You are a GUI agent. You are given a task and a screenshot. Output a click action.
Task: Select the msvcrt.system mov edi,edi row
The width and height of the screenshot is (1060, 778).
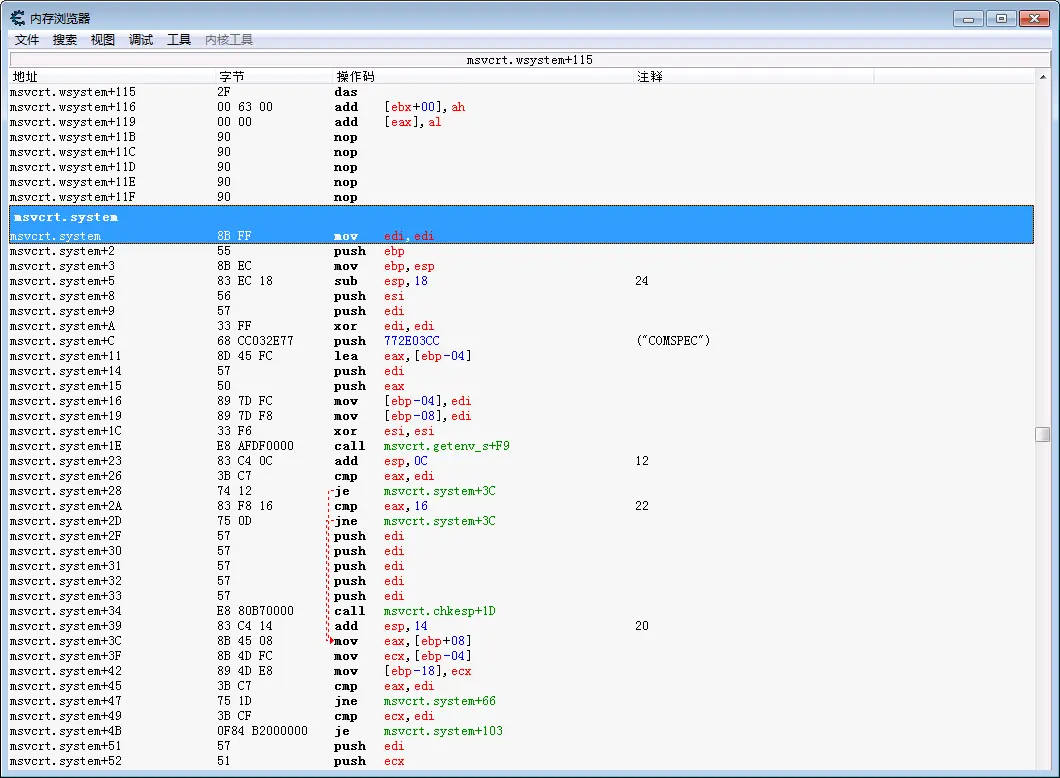[x=521, y=236]
